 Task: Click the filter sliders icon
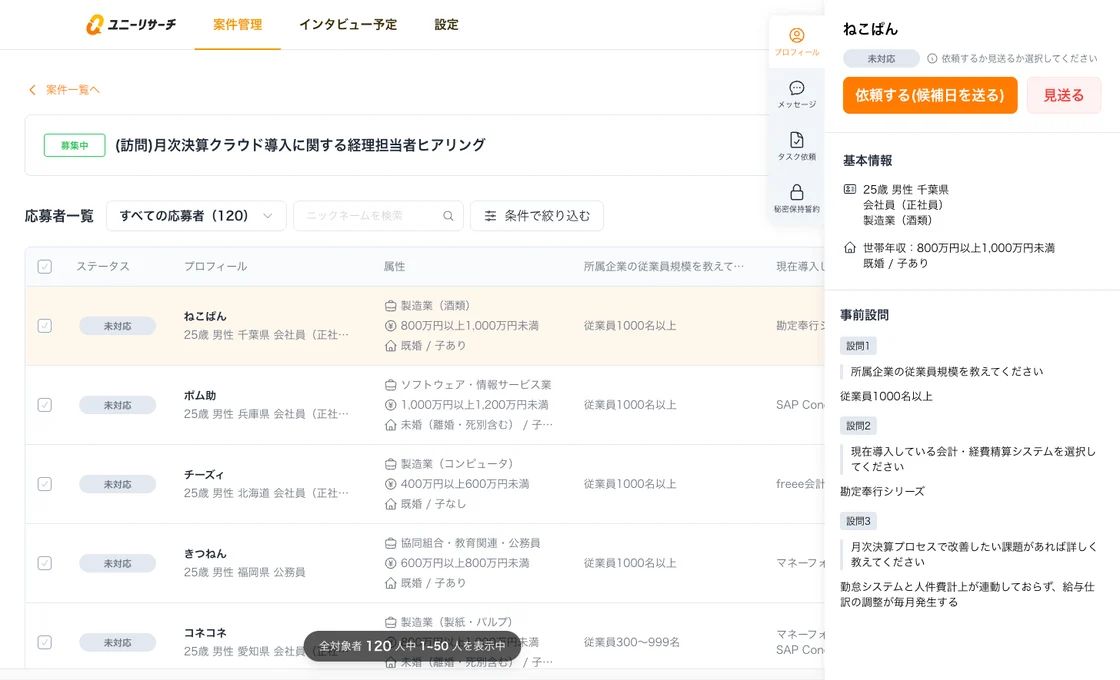click(x=490, y=216)
